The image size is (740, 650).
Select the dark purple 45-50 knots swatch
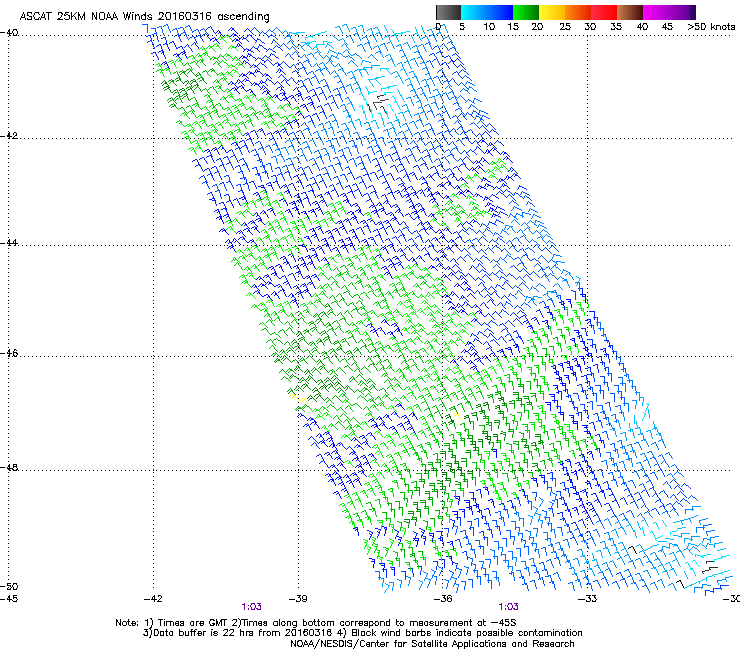(682, 12)
